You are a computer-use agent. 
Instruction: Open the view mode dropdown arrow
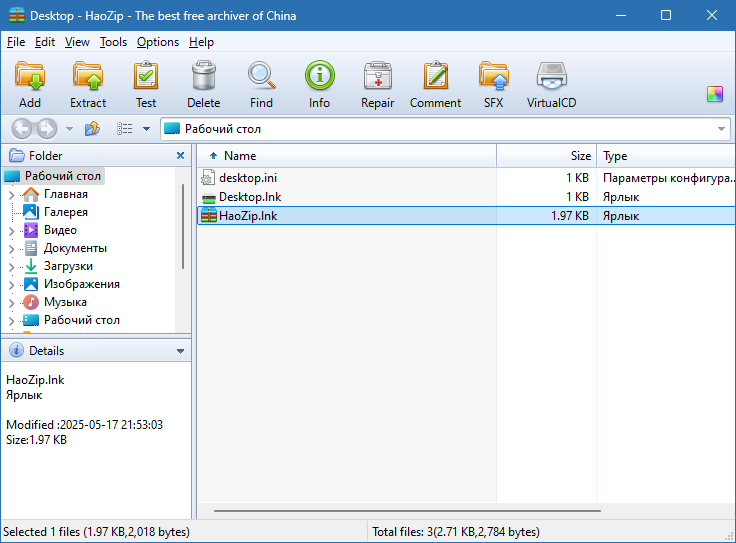[x=146, y=129]
